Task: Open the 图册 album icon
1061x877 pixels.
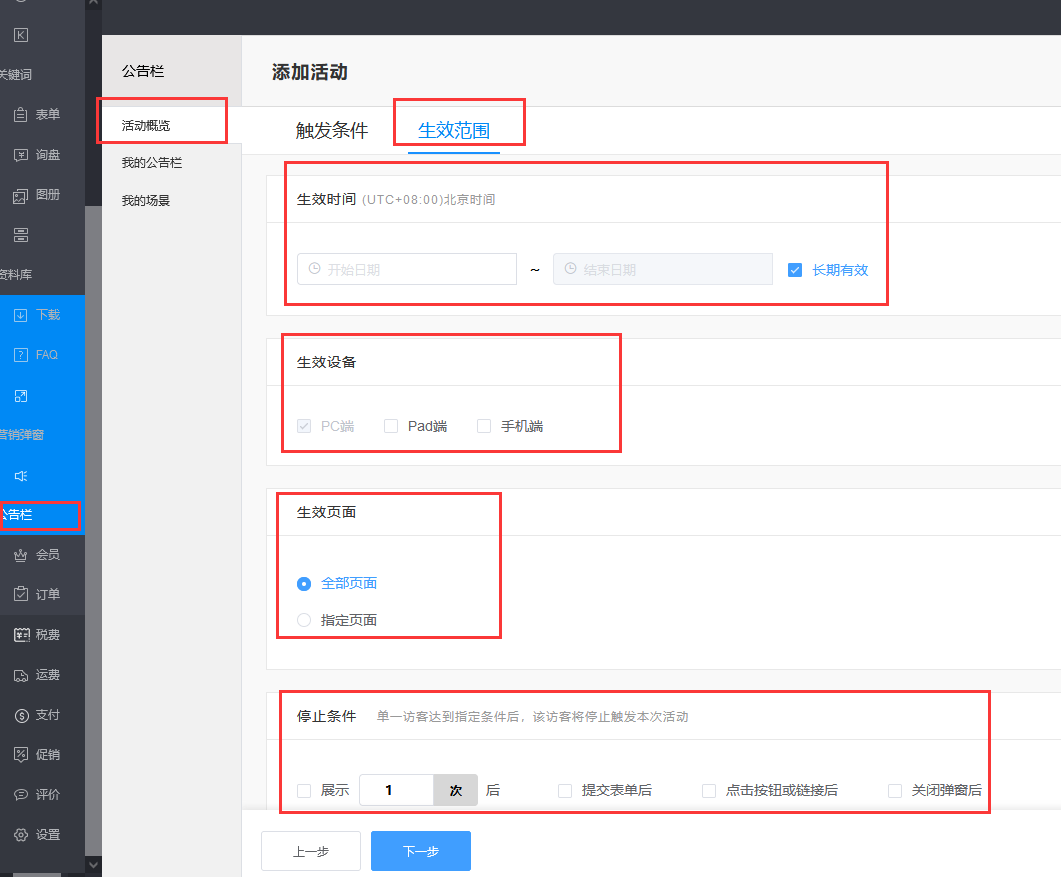Action: pos(20,196)
